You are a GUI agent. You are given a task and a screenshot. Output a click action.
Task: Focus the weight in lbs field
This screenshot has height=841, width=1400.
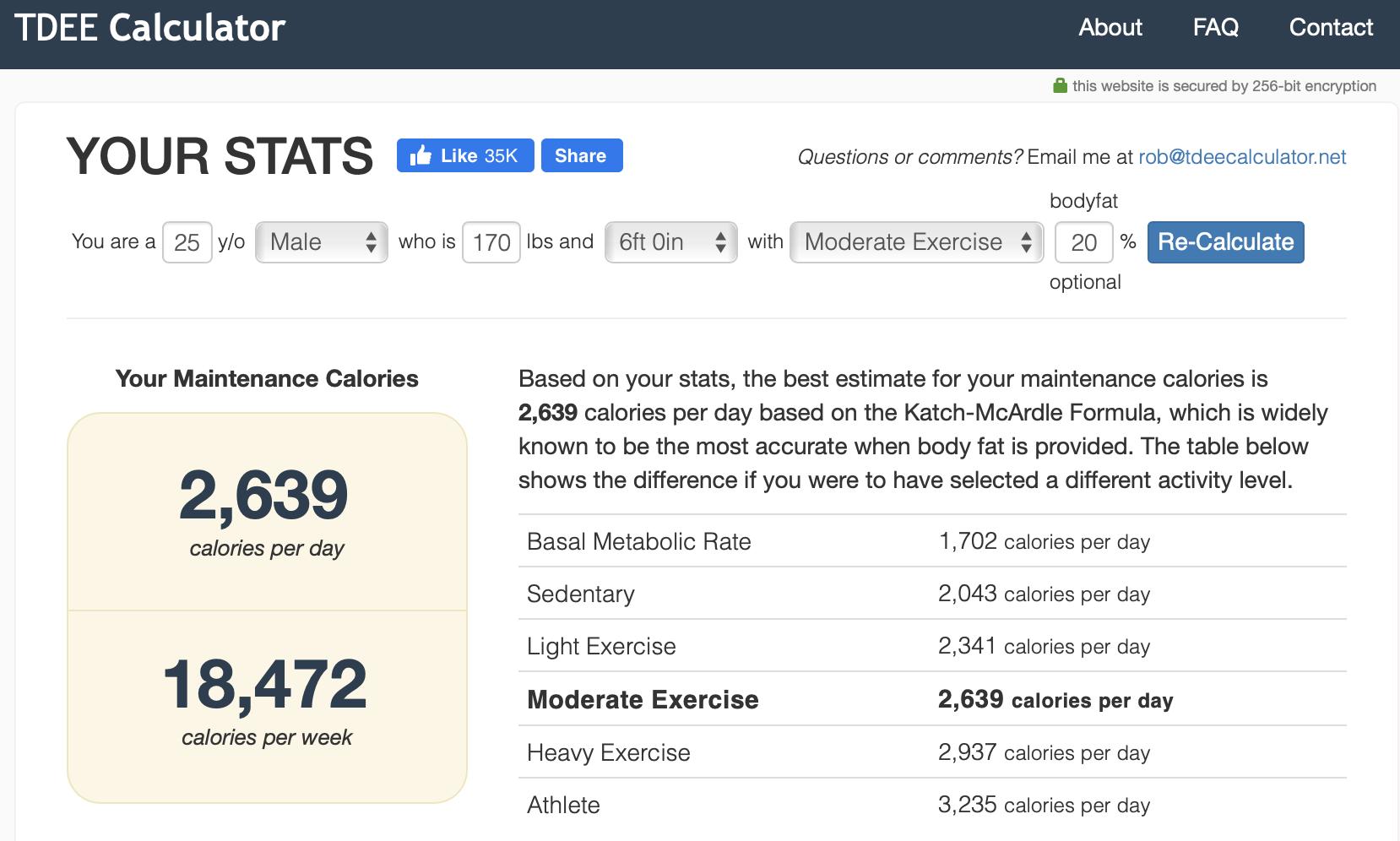pos(491,242)
